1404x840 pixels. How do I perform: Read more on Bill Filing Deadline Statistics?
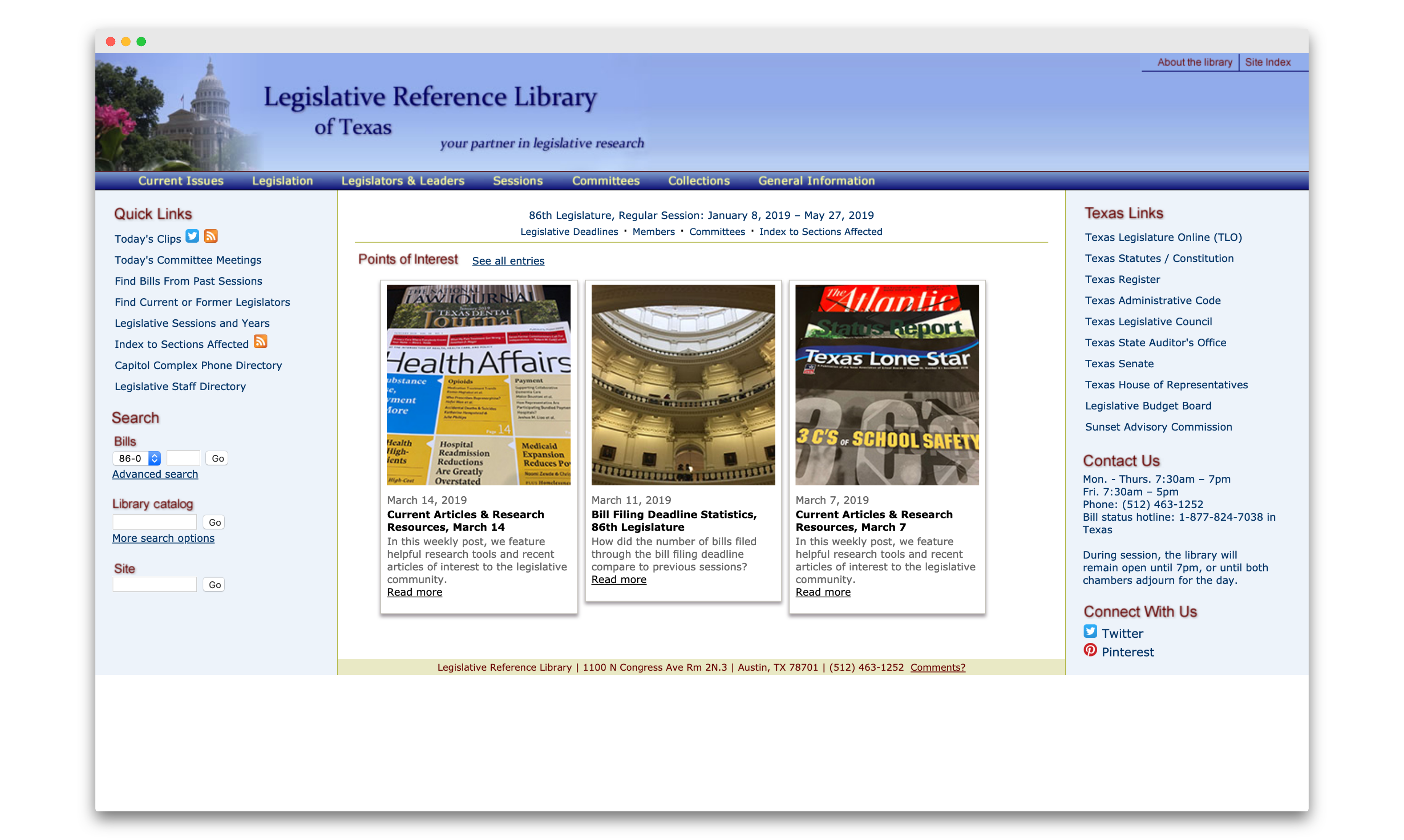tap(618, 579)
